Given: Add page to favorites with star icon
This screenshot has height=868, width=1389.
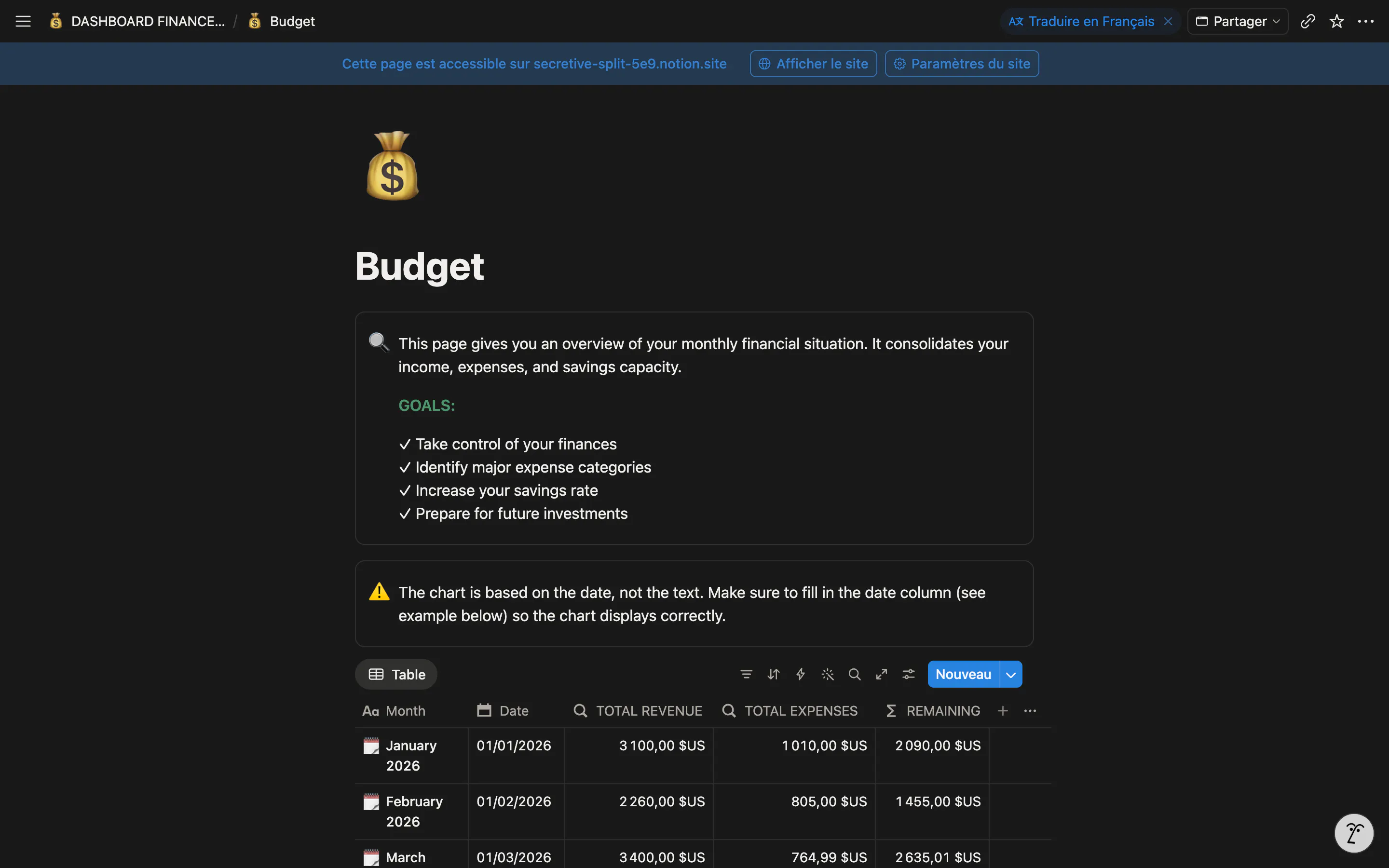Looking at the screenshot, I should tap(1337, 21).
